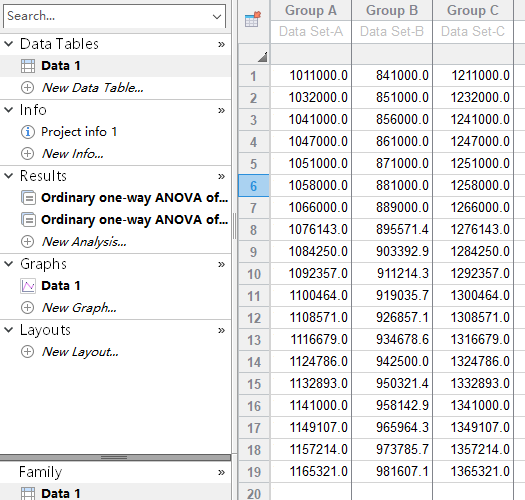Select row header 1

coord(254,76)
